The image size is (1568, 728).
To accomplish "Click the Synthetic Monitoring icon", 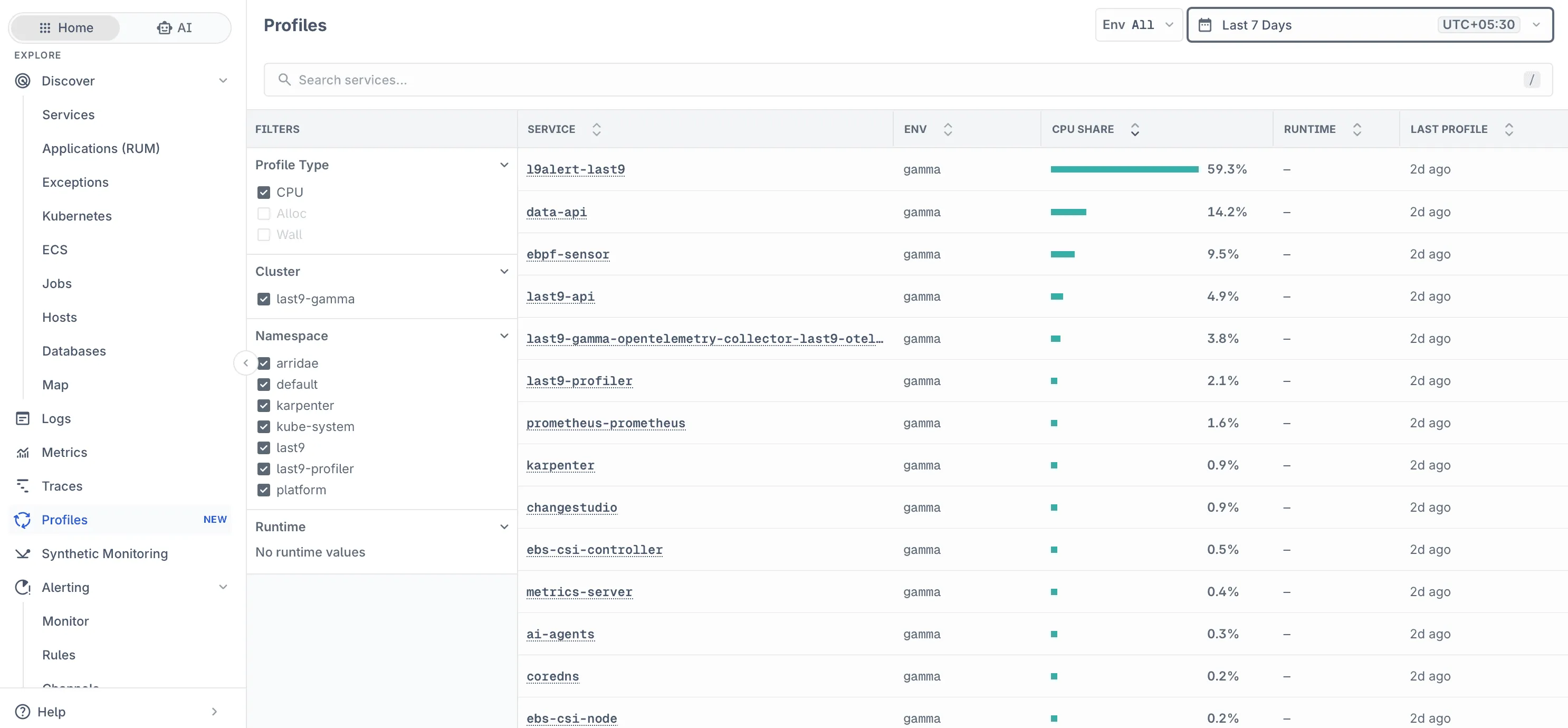I will pyautogui.click(x=23, y=553).
